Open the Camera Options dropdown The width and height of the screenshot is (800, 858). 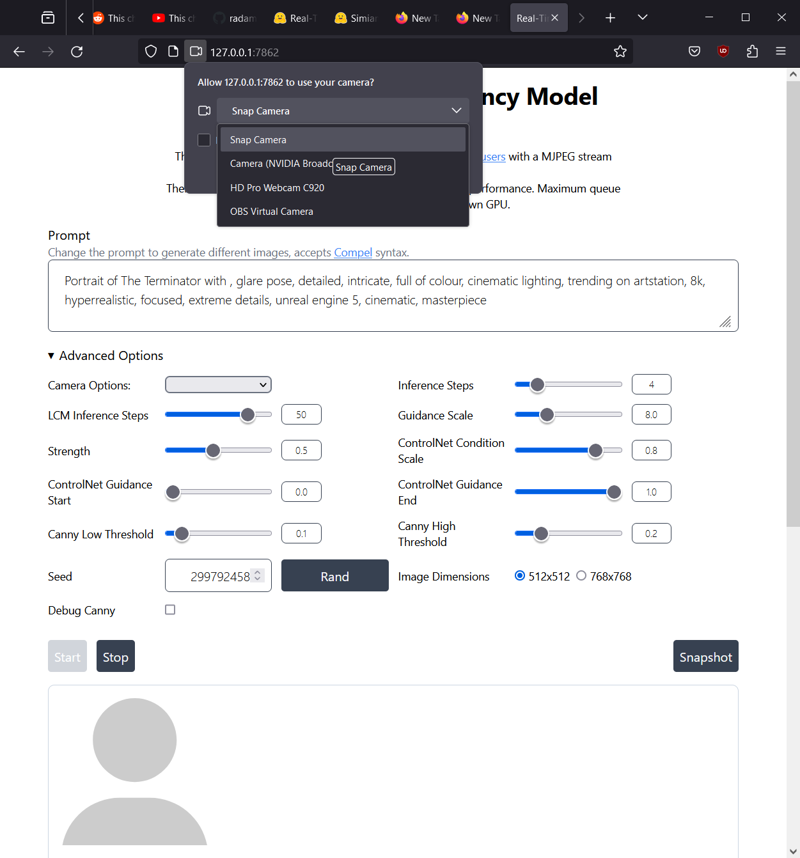click(x=218, y=385)
